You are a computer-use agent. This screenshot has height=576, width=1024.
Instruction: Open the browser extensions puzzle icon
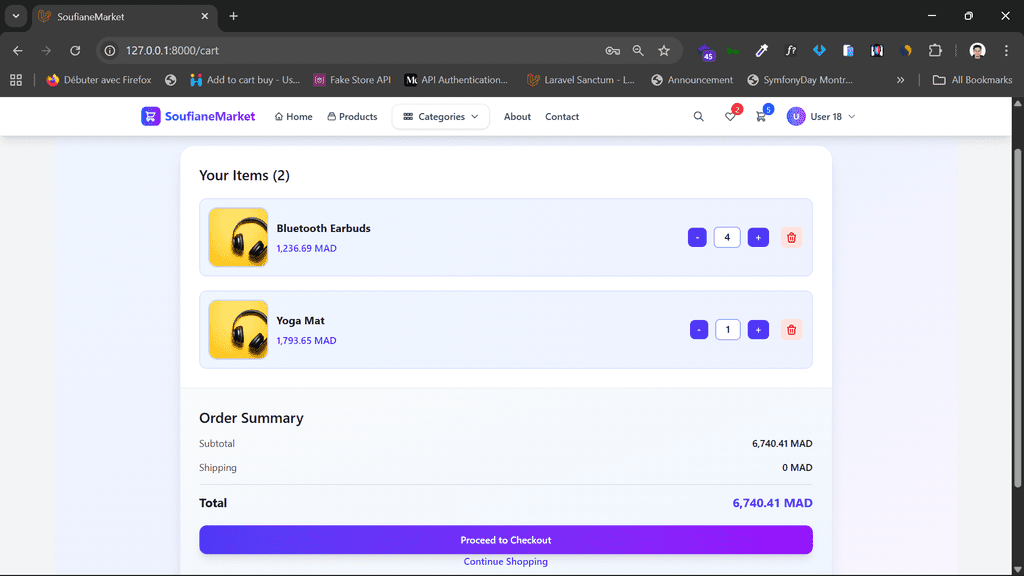pyautogui.click(x=935, y=50)
